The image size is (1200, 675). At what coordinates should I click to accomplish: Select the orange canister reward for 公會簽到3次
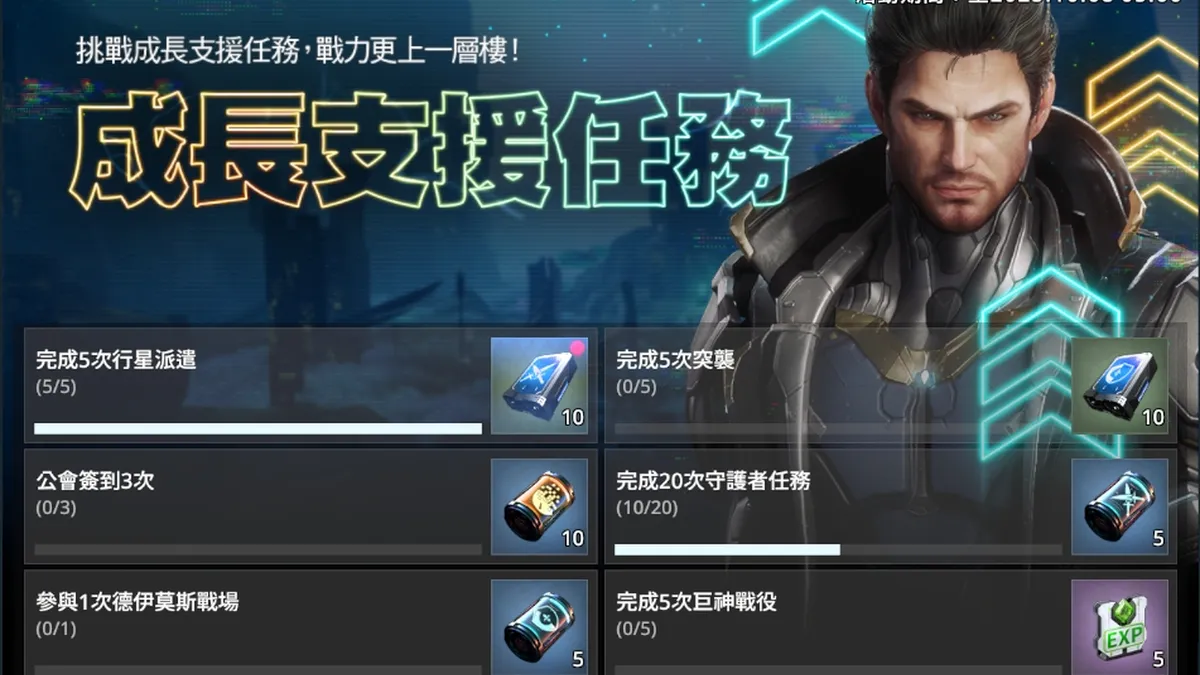[539, 506]
